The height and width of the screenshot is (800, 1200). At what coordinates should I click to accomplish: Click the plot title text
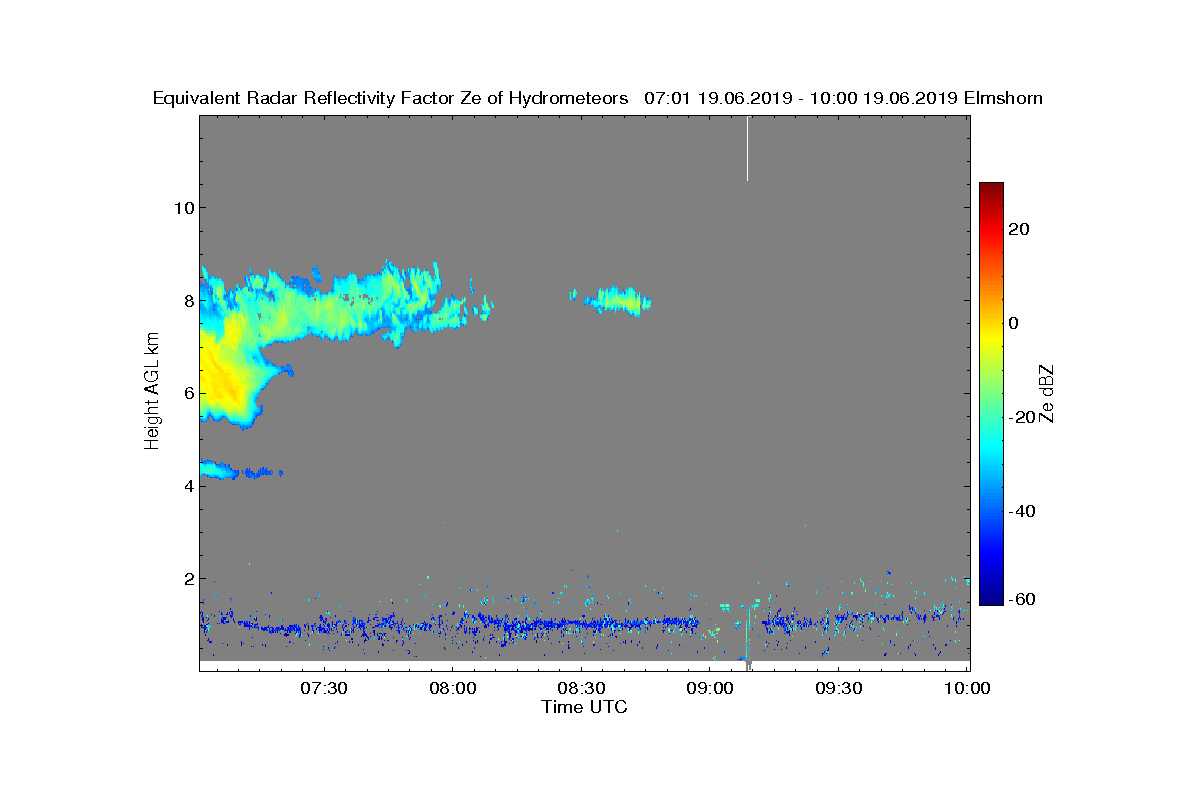[x=598, y=98]
